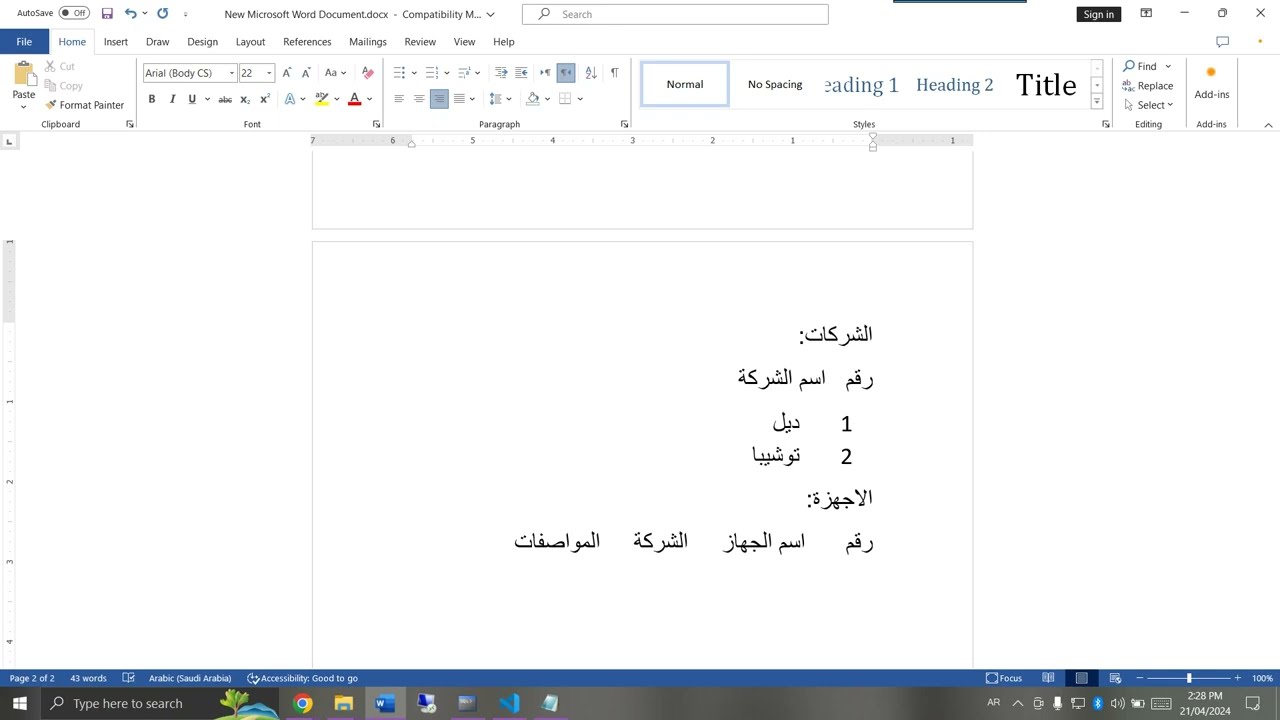Apply strikethrough with the abc icon
This screenshot has height=720, width=1280.
pyautogui.click(x=225, y=99)
